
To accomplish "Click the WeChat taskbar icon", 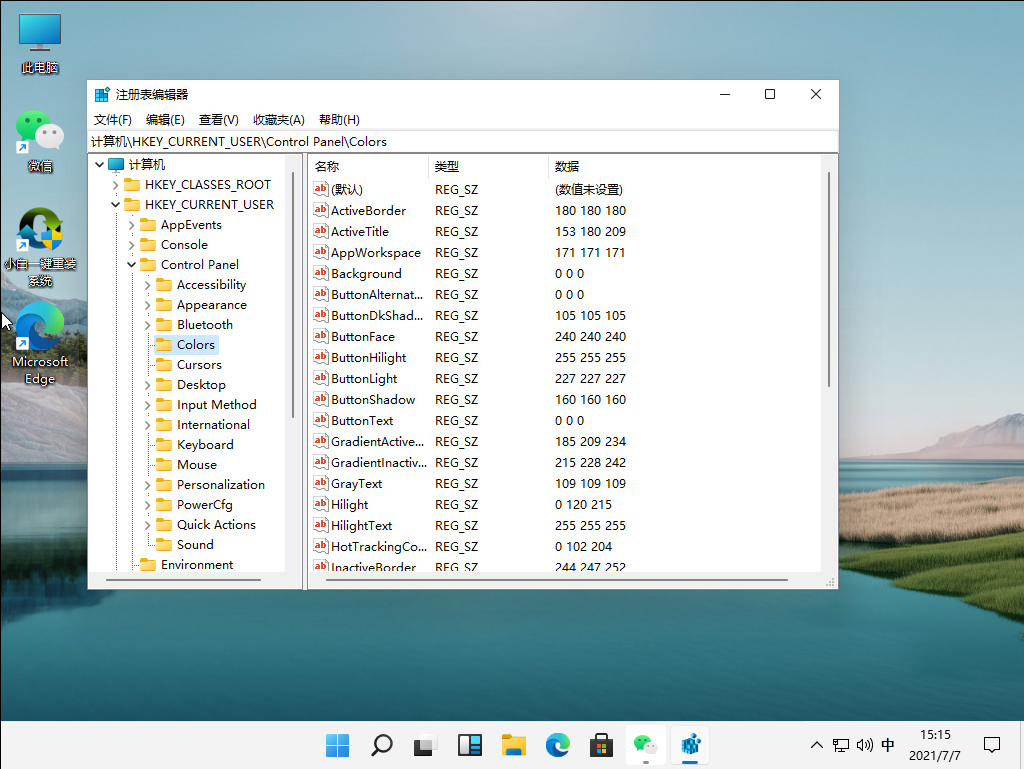I will [x=645, y=745].
